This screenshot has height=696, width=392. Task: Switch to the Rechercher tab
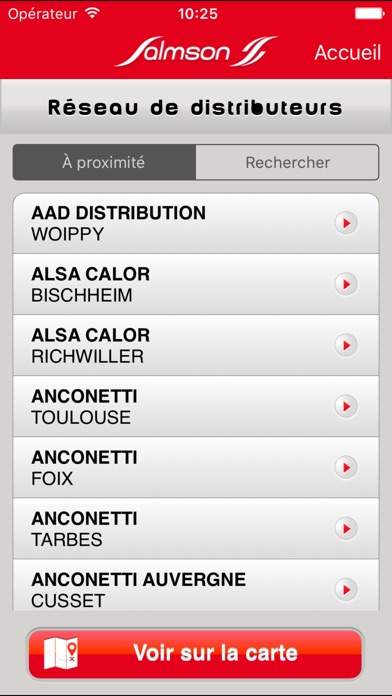click(x=287, y=162)
